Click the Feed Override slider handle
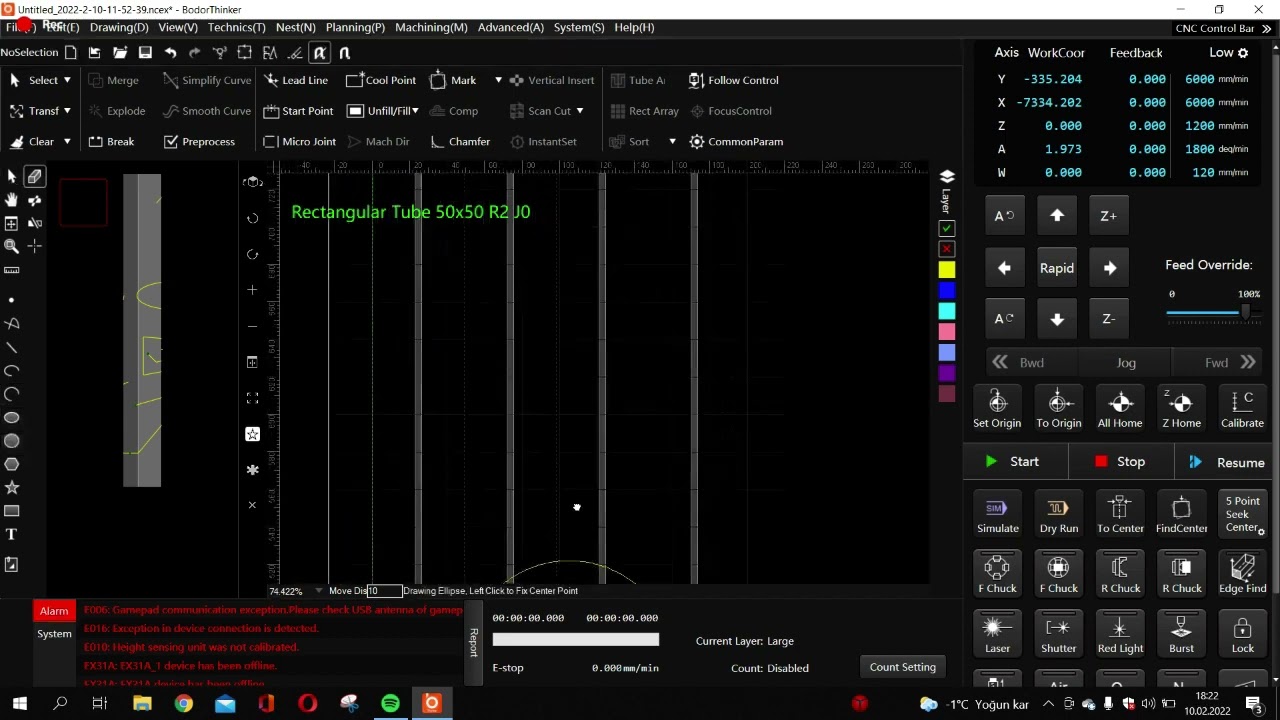The width and height of the screenshot is (1280, 720). [x=1246, y=313]
